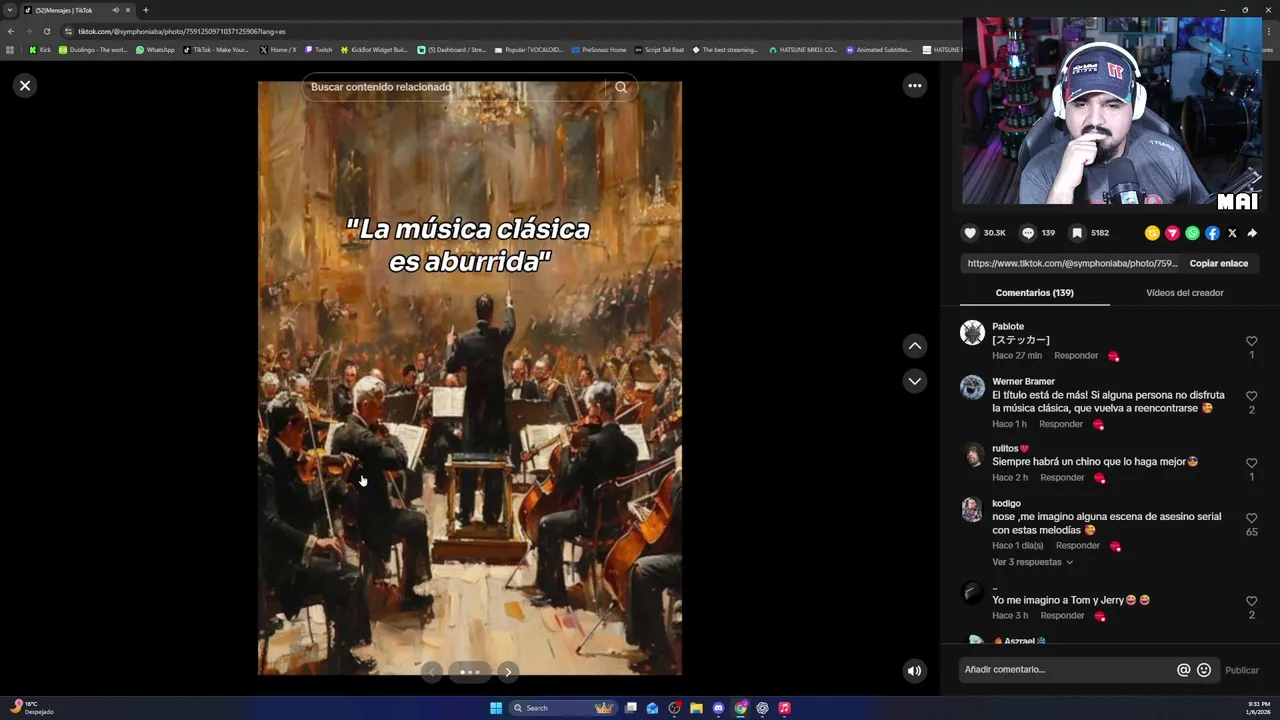Open Apple Music from the taskbar

pyautogui.click(x=784, y=708)
